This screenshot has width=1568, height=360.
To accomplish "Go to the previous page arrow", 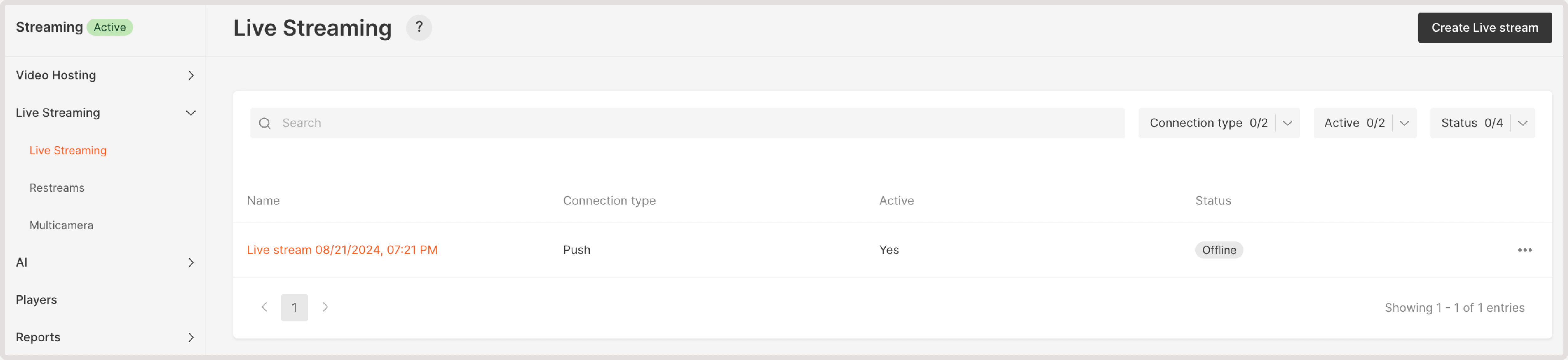I will [264, 307].
